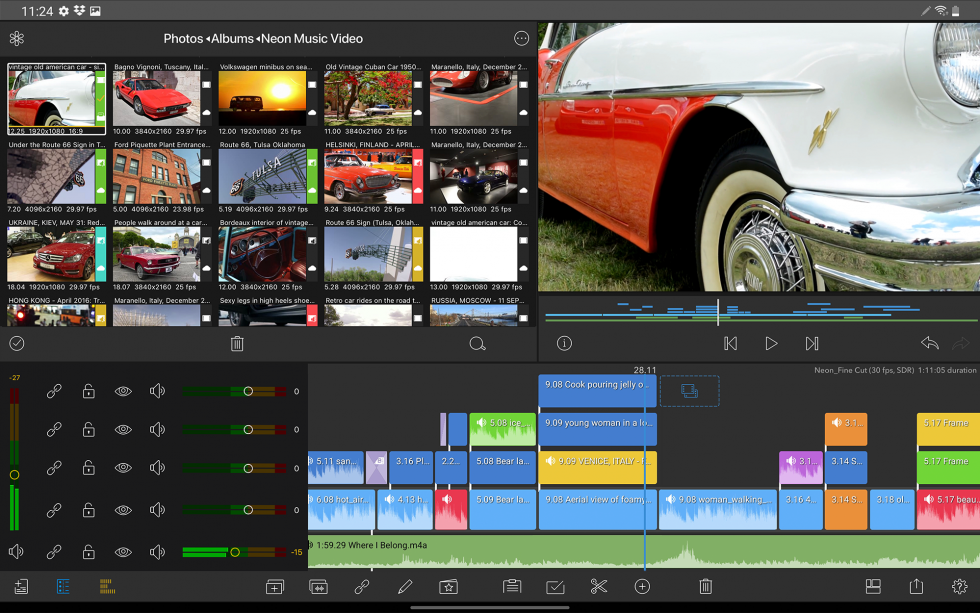Viewport: 980px width, 613px height.
Task: Navigate to Photos in breadcrumb
Action: tap(183, 39)
